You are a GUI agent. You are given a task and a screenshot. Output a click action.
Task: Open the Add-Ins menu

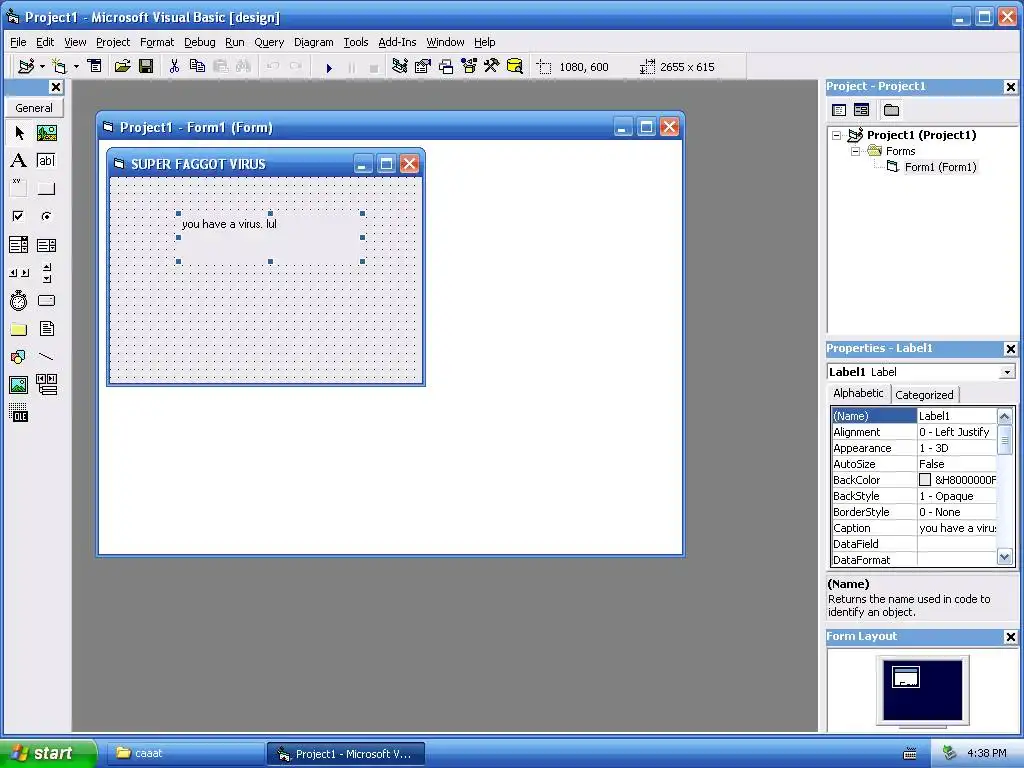click(x=397, y=42)
